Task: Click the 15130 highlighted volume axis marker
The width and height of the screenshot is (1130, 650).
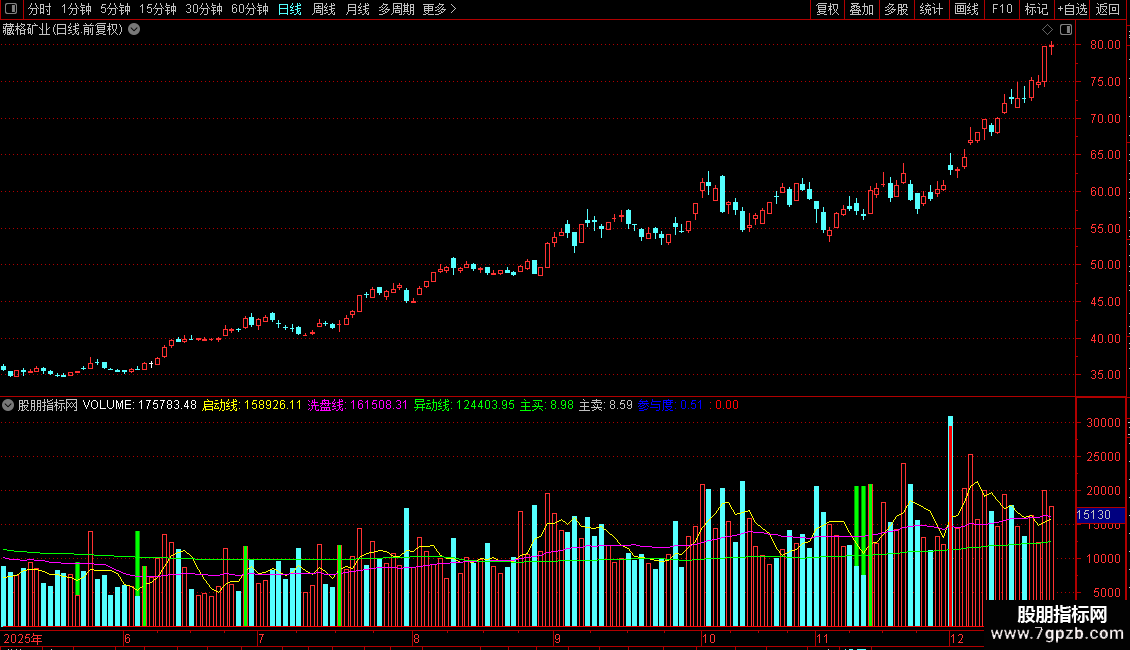Action: 1100,515
